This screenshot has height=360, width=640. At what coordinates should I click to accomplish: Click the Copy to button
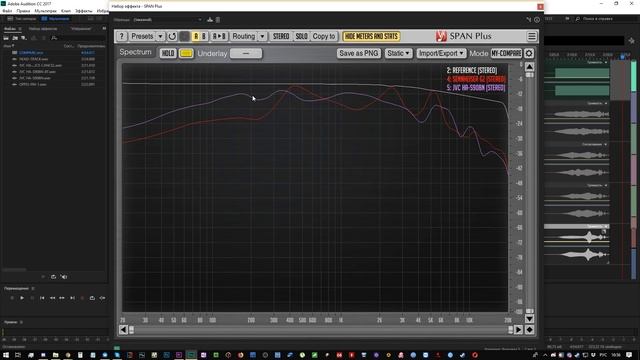pos(324,36)
